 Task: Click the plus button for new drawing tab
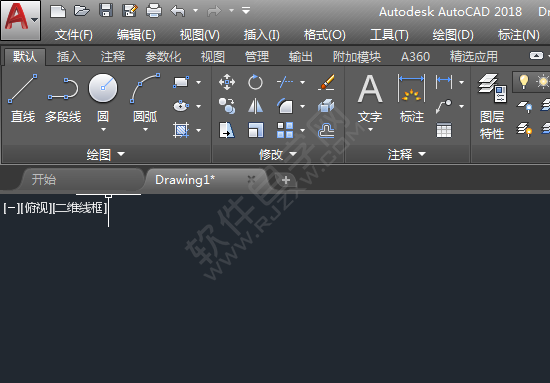point(286,180)
